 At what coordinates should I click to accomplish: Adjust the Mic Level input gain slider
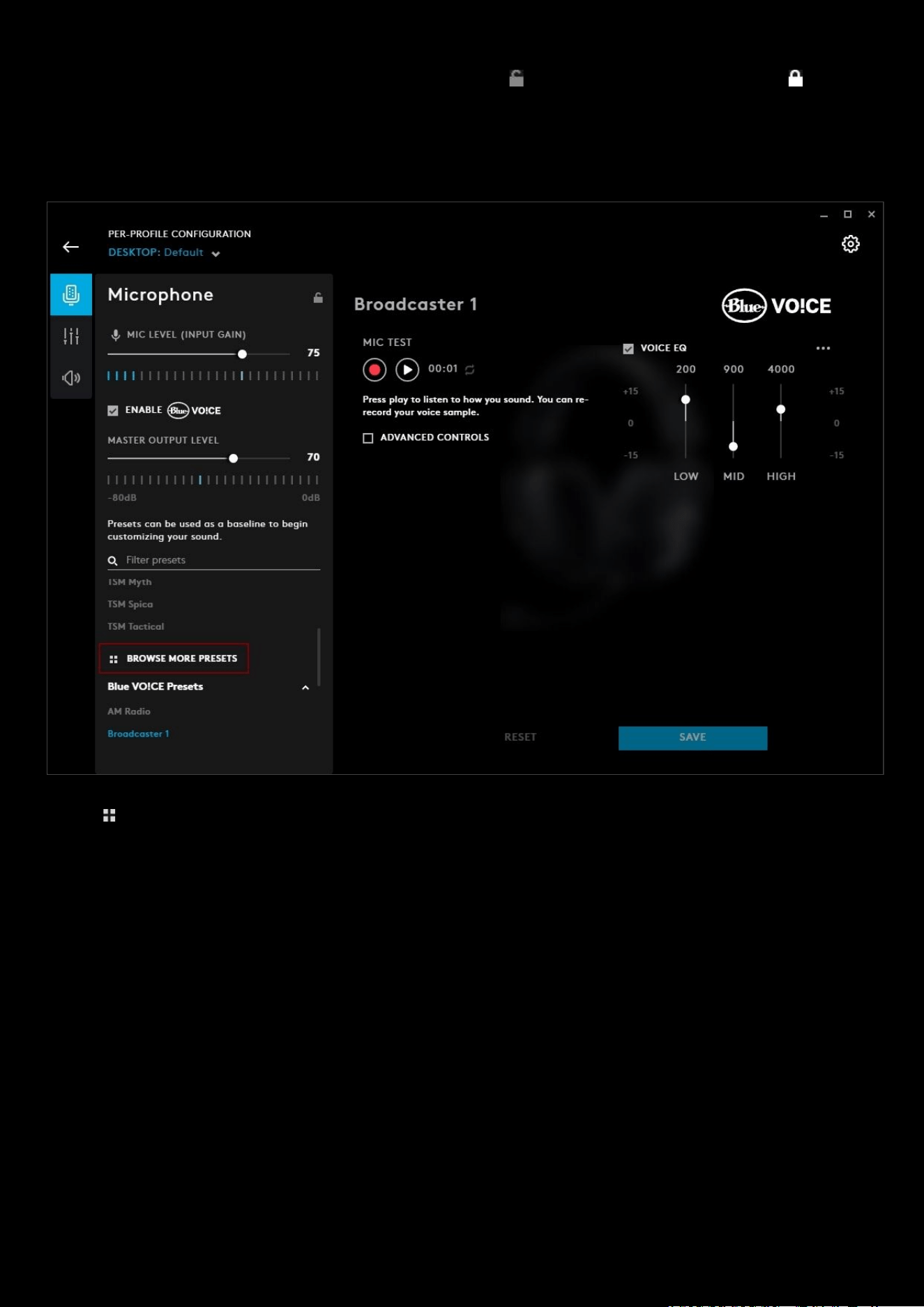[242, 354]
